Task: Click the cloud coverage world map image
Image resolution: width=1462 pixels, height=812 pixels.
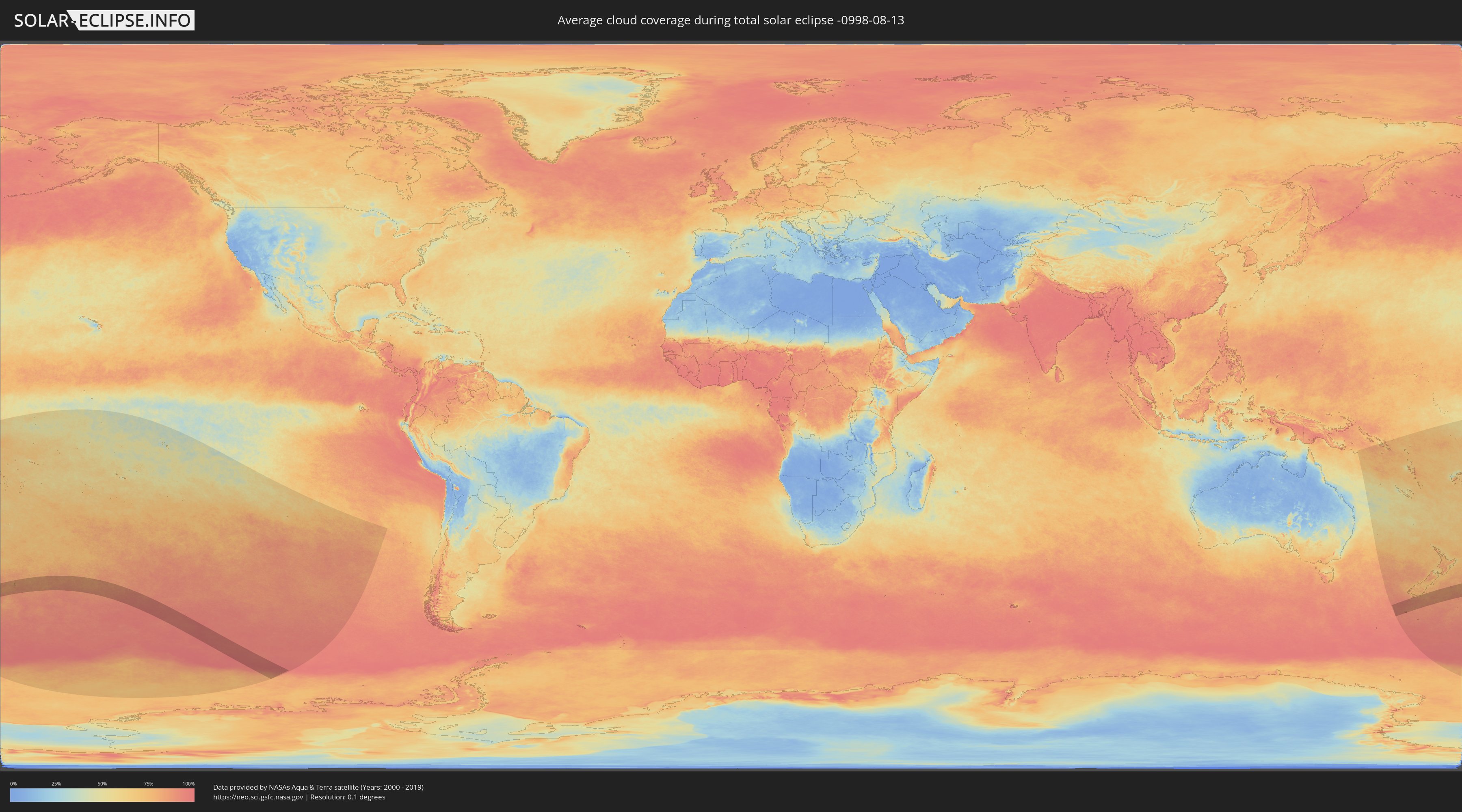Action: [731, 406]
